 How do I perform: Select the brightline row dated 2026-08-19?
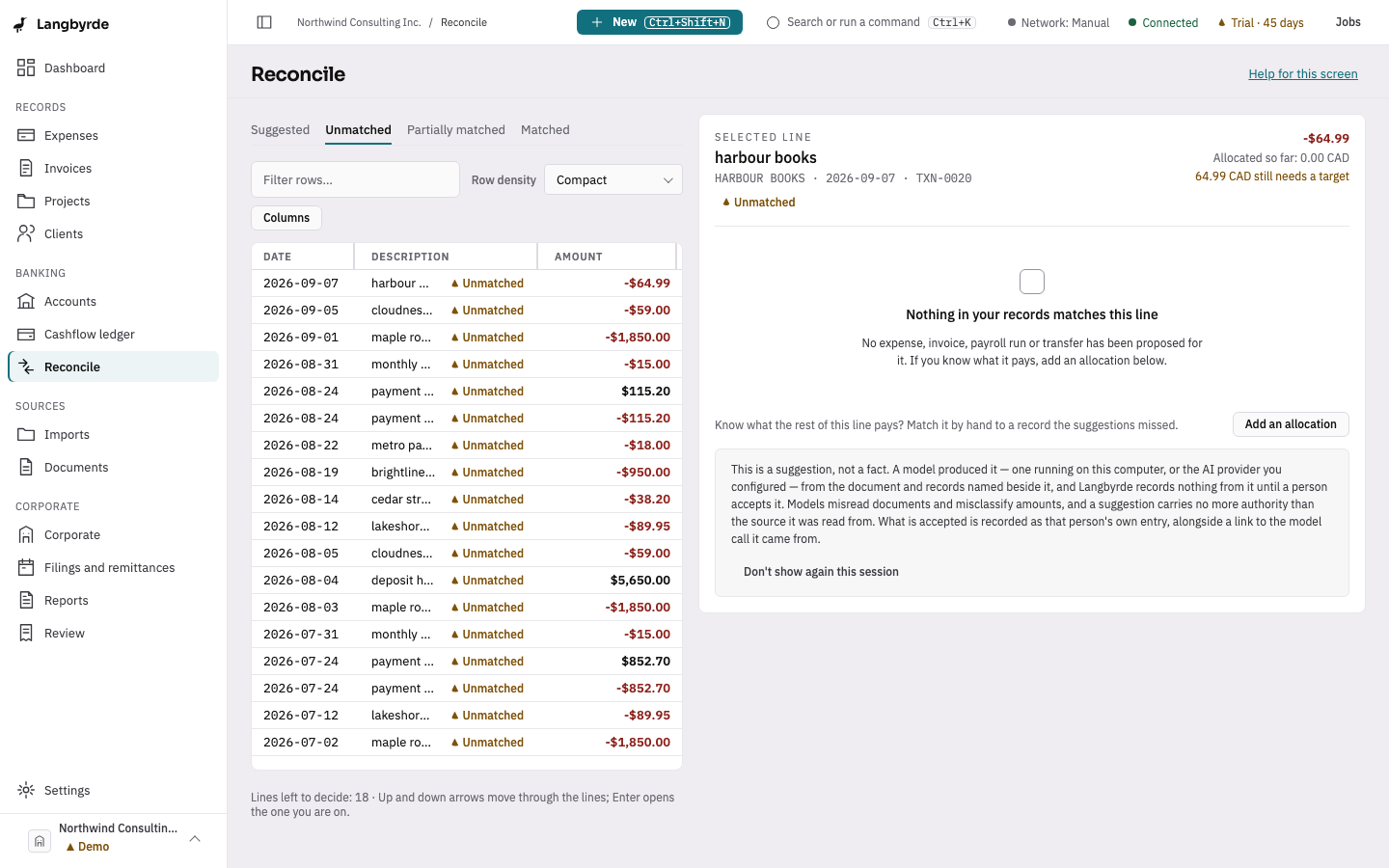(467, 473)
